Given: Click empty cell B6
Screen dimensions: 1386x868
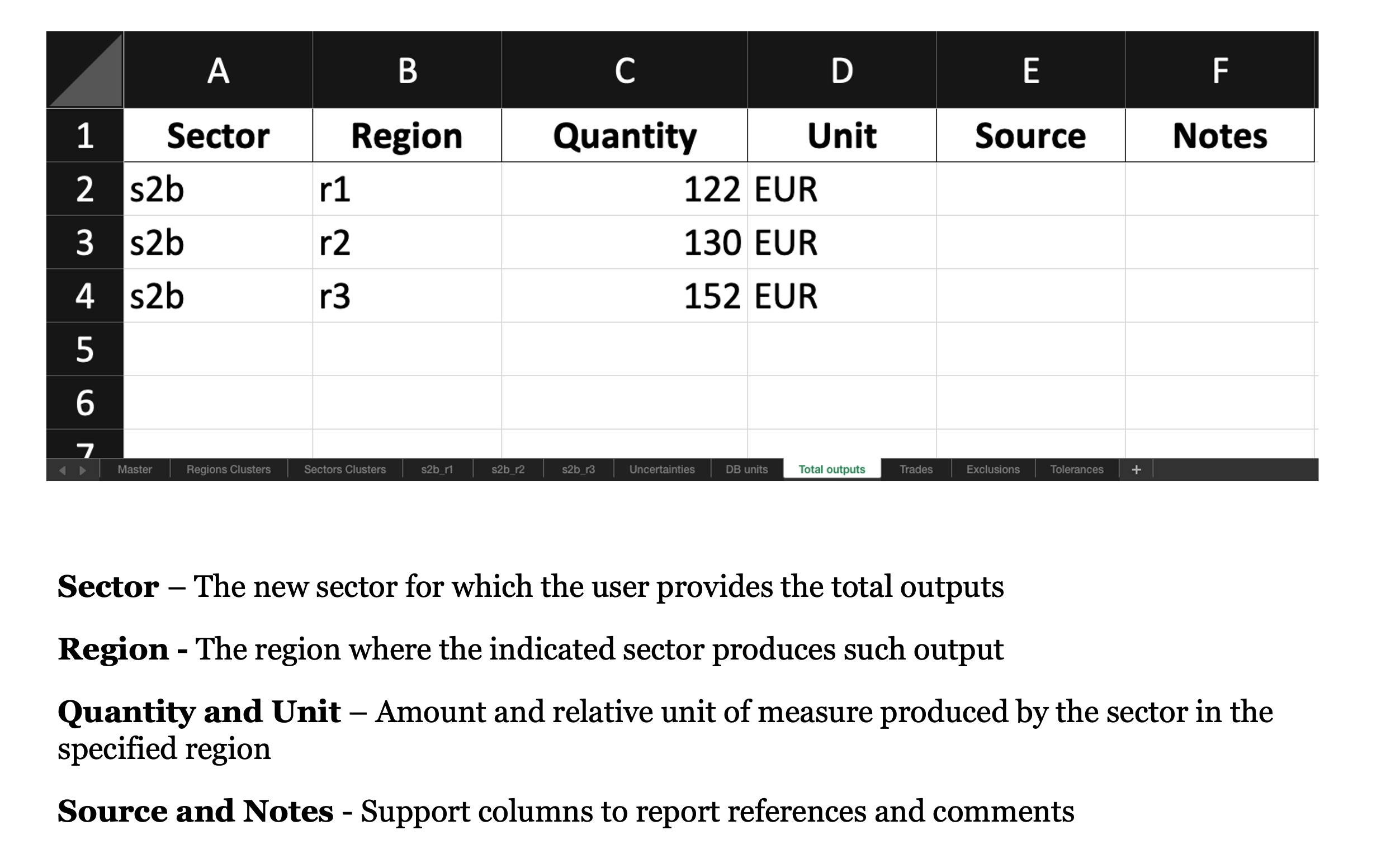Looking at the screenshot, I should click(407, 402).
